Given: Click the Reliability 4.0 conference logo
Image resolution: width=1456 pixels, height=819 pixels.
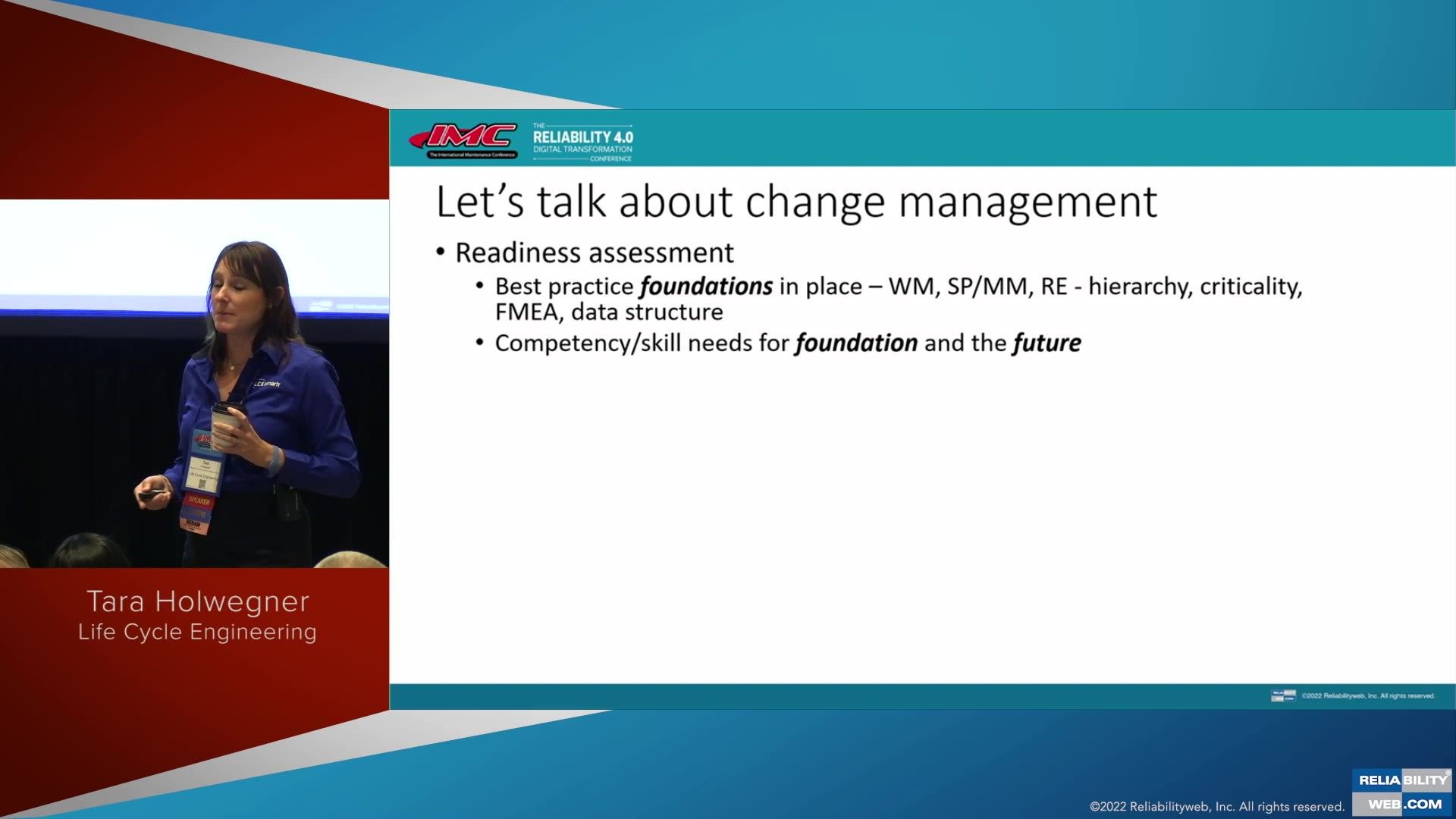Looking at the screenshot, I should tap(582, 142).
